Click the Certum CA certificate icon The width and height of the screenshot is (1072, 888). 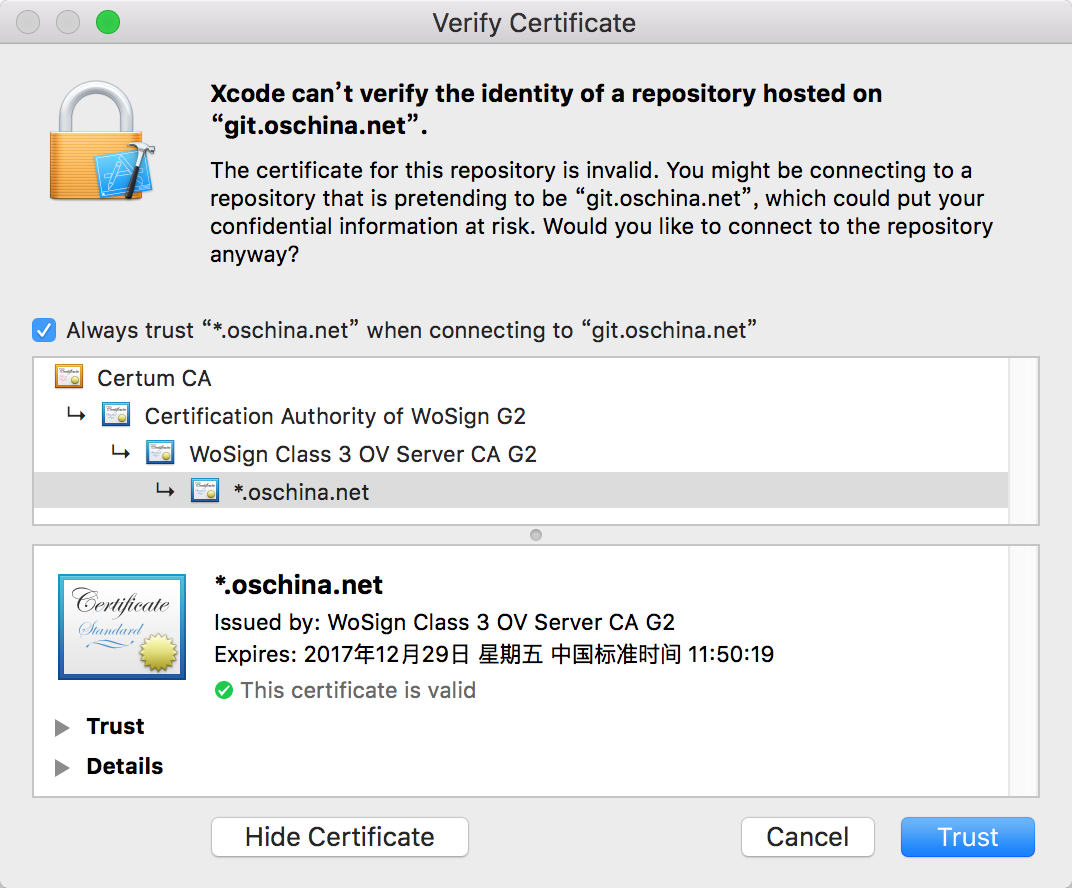pos(69,378)
